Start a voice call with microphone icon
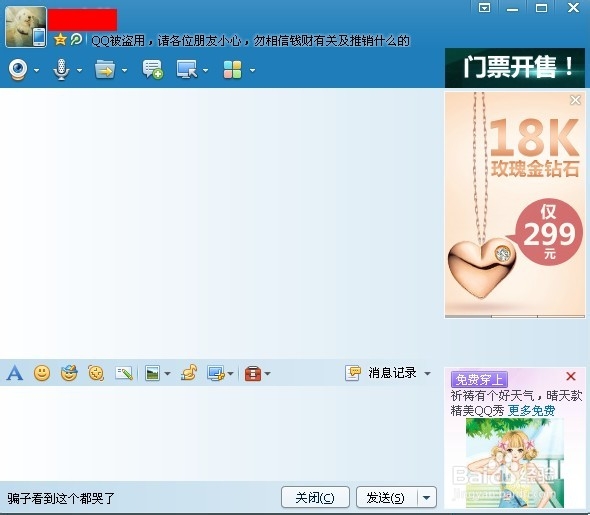Image resolution: width=590 pixels, height=515 pixels. pos(61,70)
